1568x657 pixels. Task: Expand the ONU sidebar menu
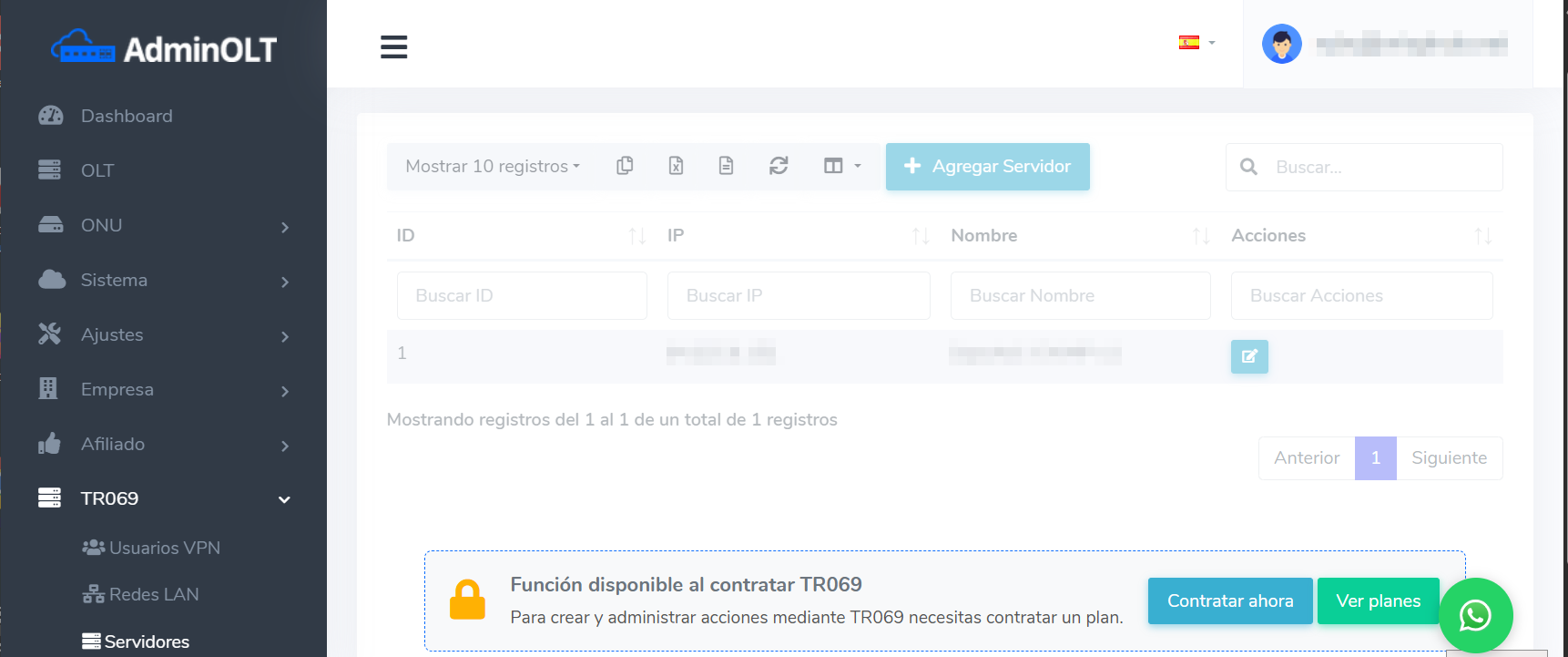(x=164, y=226)
